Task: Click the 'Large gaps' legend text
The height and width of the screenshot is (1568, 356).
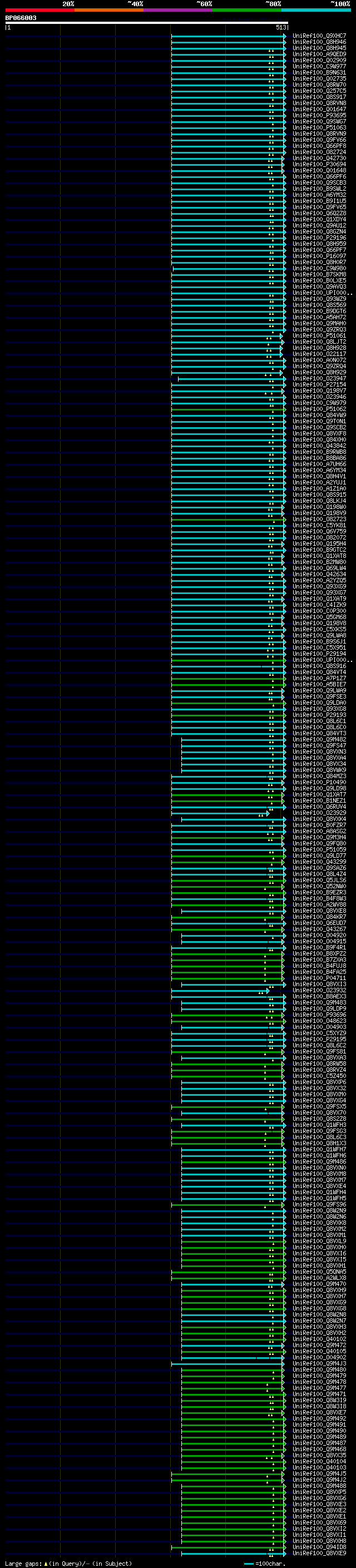Action: 24,1564
